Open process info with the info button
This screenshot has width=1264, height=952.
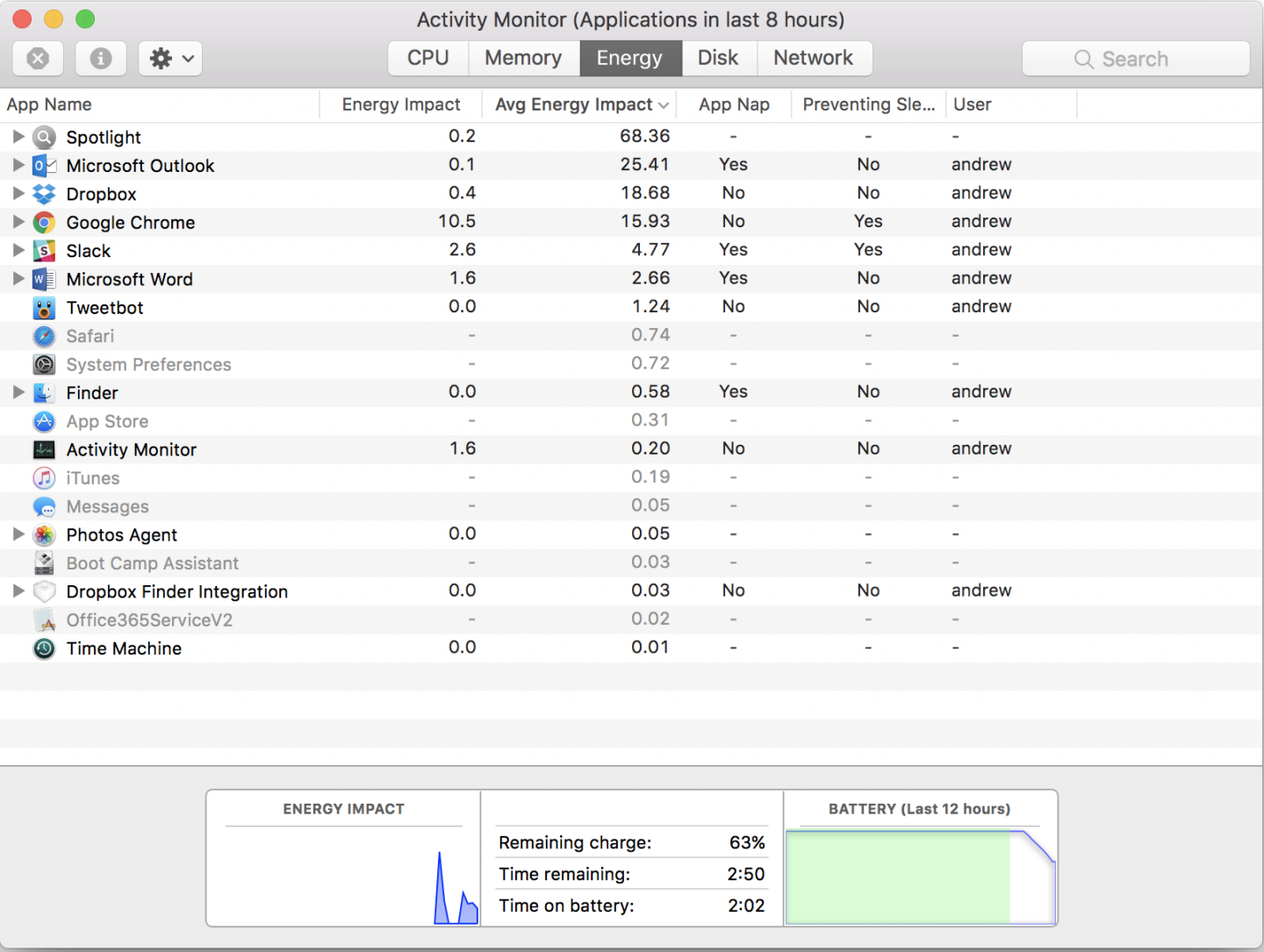[x=100, y=58]
